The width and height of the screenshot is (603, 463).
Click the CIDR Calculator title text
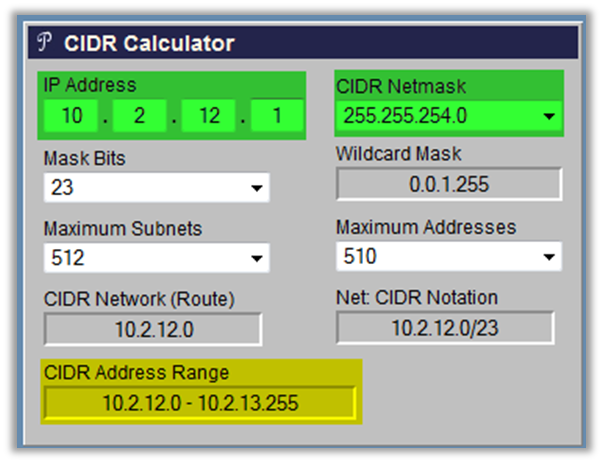click(x=149, y=43)
